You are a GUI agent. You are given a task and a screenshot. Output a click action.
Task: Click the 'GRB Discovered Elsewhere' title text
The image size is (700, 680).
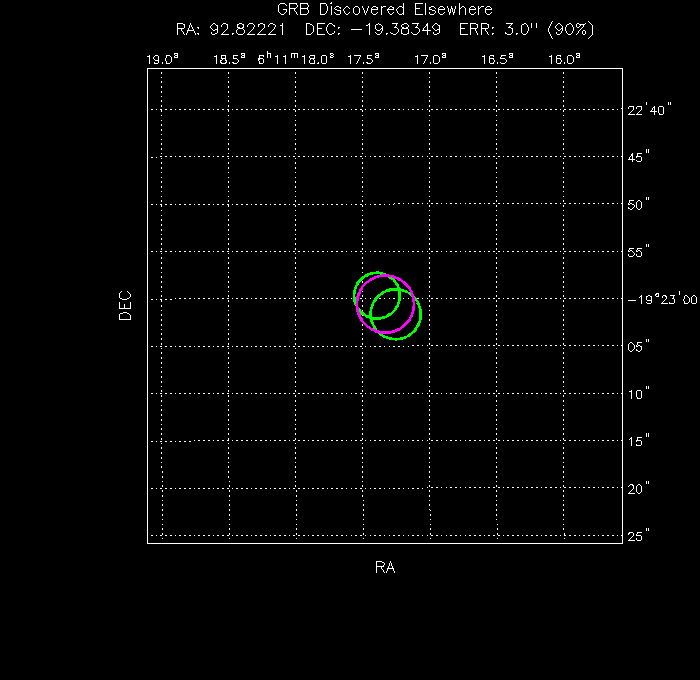[385, 9]
